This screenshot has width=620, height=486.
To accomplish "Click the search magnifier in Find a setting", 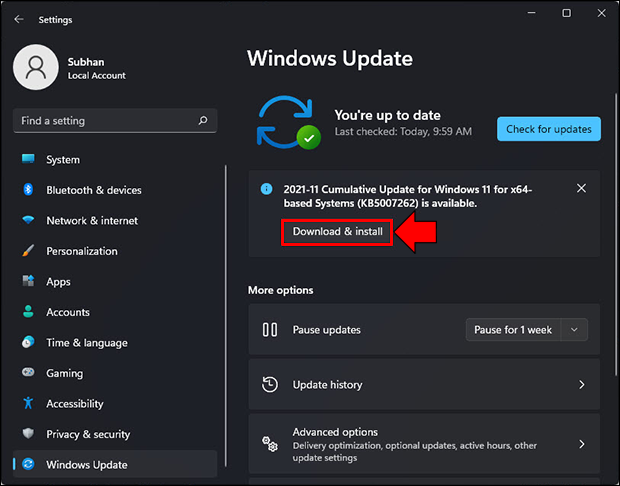I will pos(203,120).
